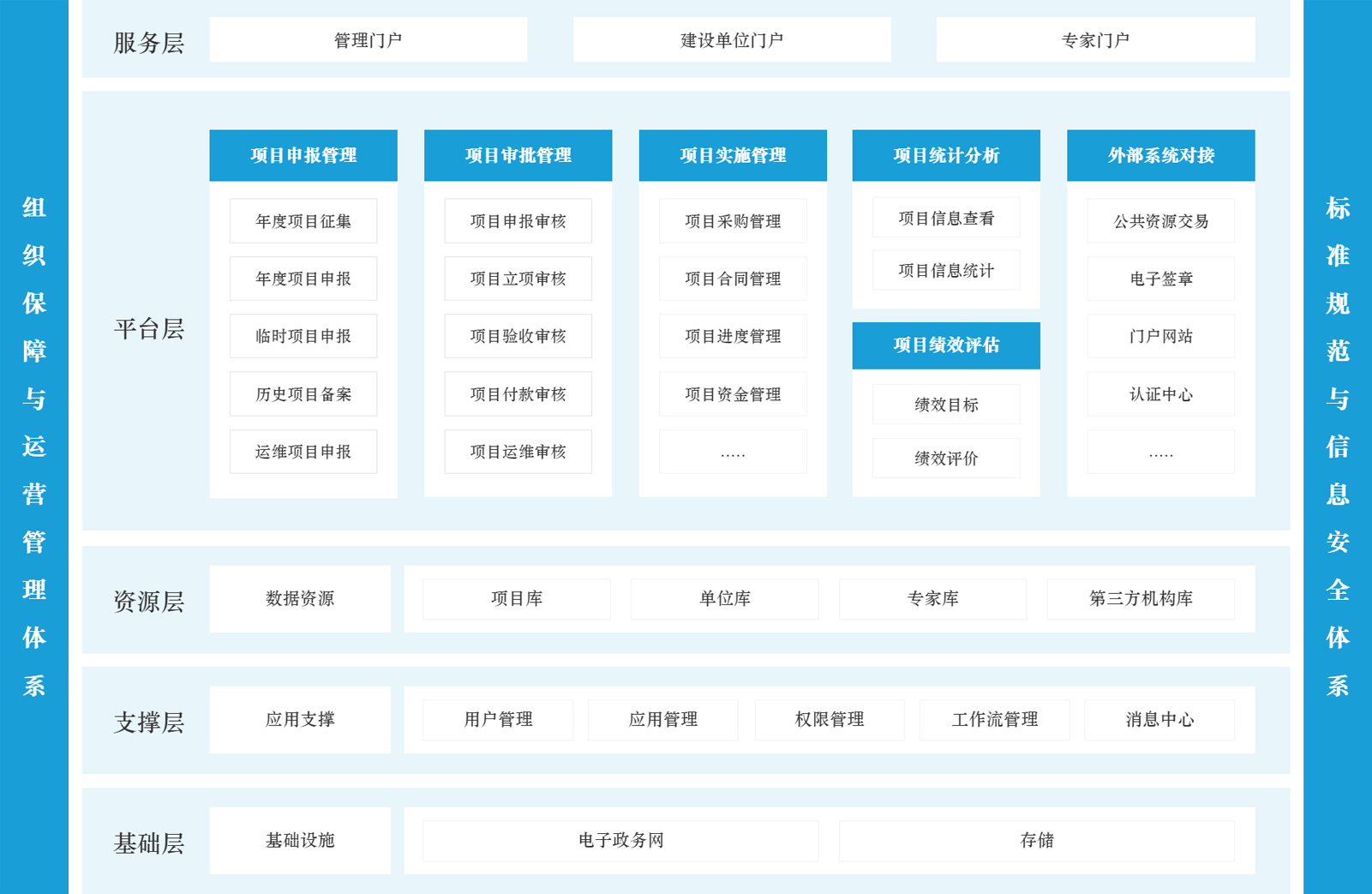Select the 绩效评价 item
The height and width of the screenshot is (894, 1372).
[x=946, y=459]
